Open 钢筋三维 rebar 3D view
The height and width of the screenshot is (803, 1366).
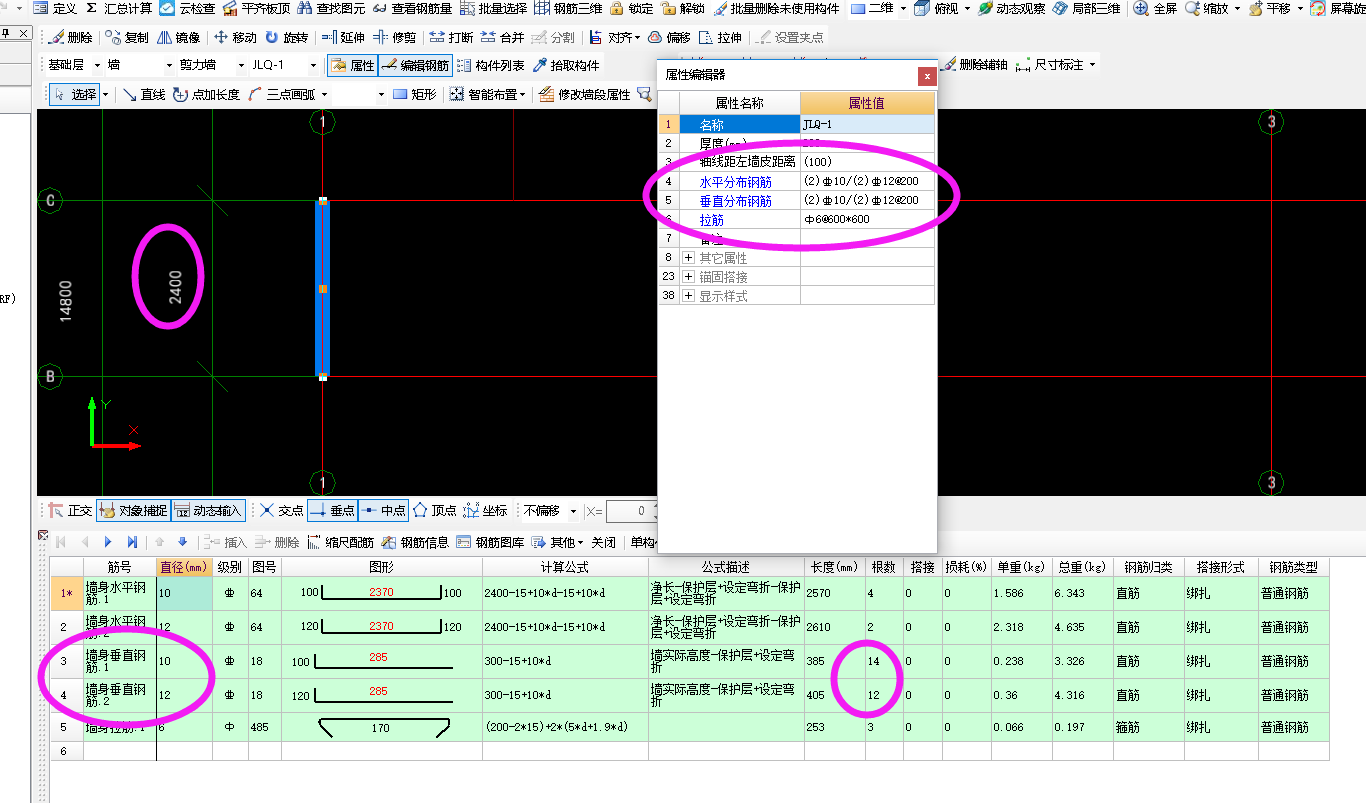pos(568,8)
